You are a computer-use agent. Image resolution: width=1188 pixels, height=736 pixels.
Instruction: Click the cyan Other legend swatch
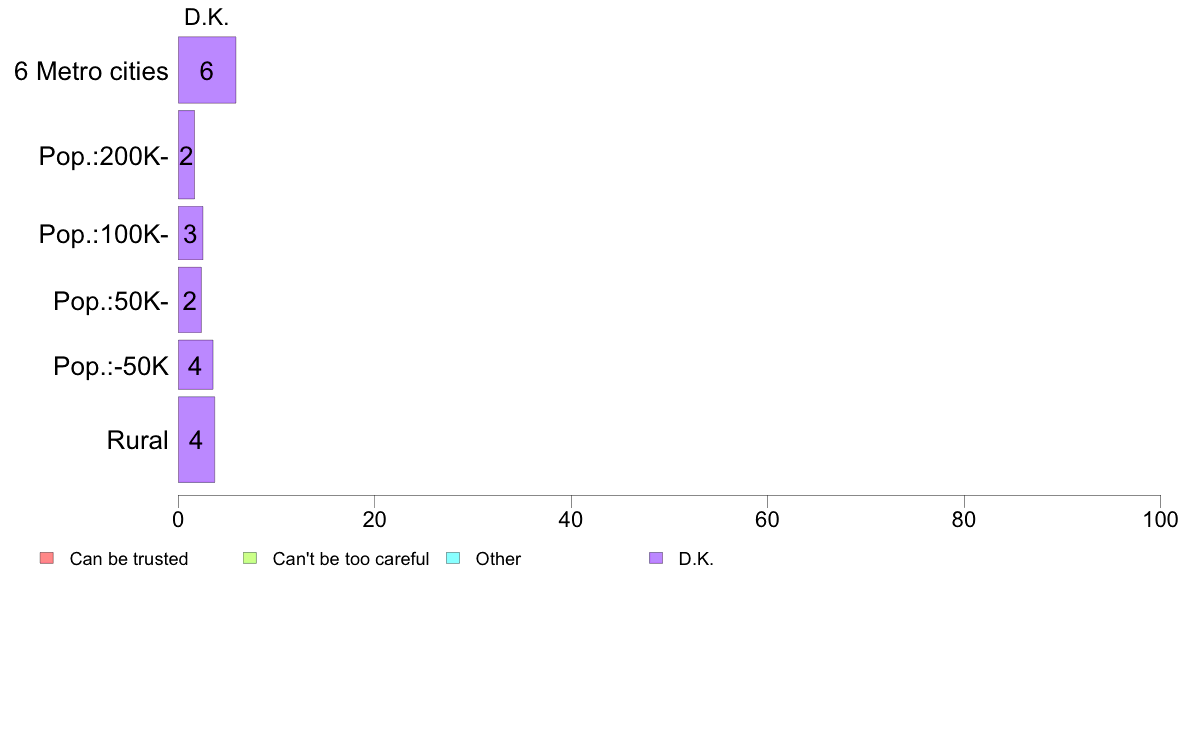[x=453, y=559]
